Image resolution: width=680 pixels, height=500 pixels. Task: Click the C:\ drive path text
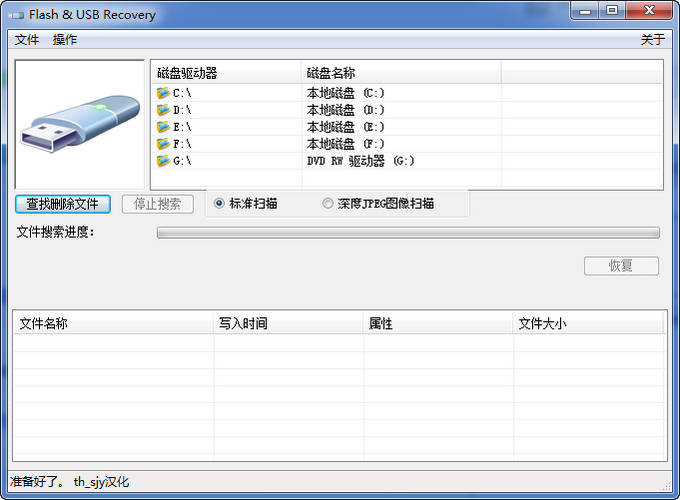pos(182,93)
